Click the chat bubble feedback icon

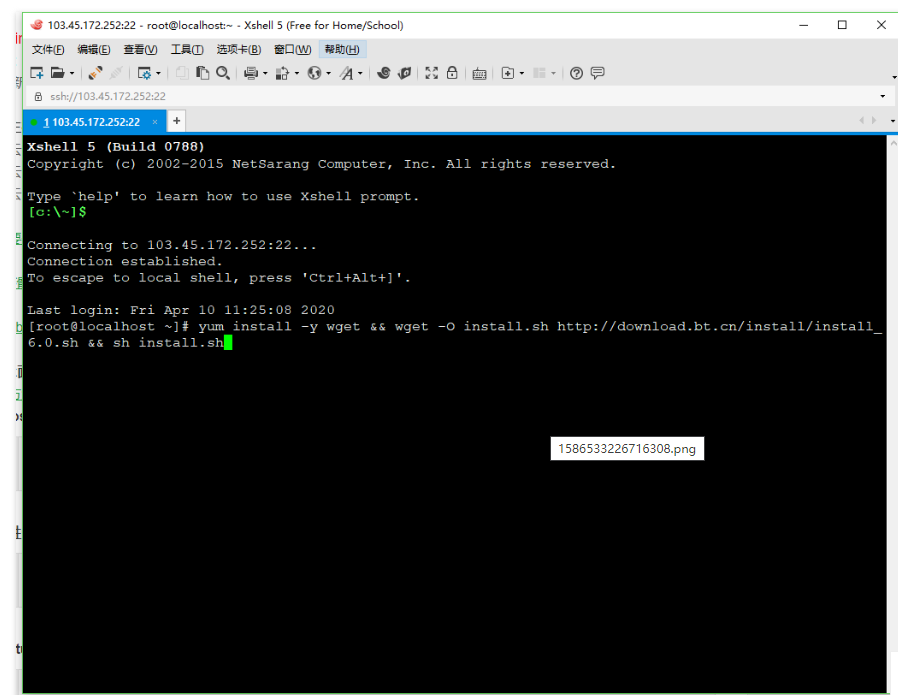click(x=597, y=73)
